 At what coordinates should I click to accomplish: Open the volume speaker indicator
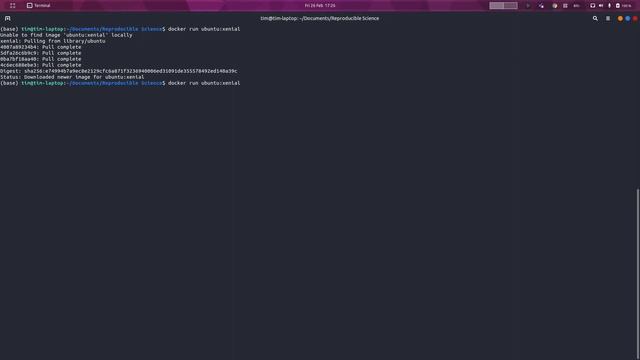[601, 6]
